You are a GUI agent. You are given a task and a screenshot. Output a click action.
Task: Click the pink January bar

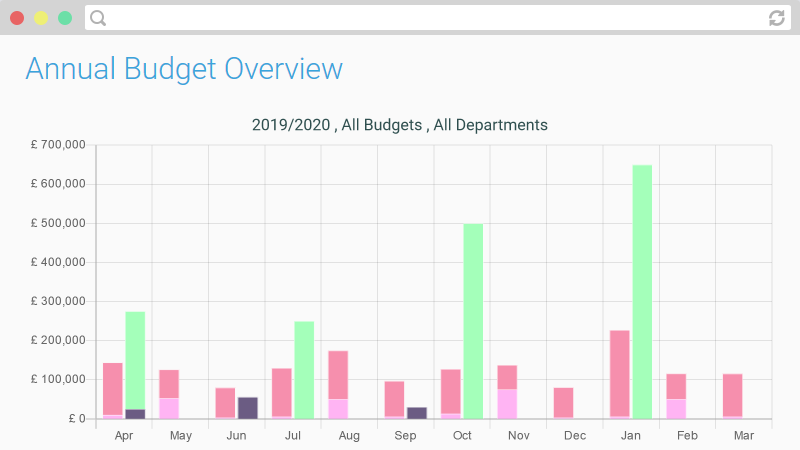(620, 373)
